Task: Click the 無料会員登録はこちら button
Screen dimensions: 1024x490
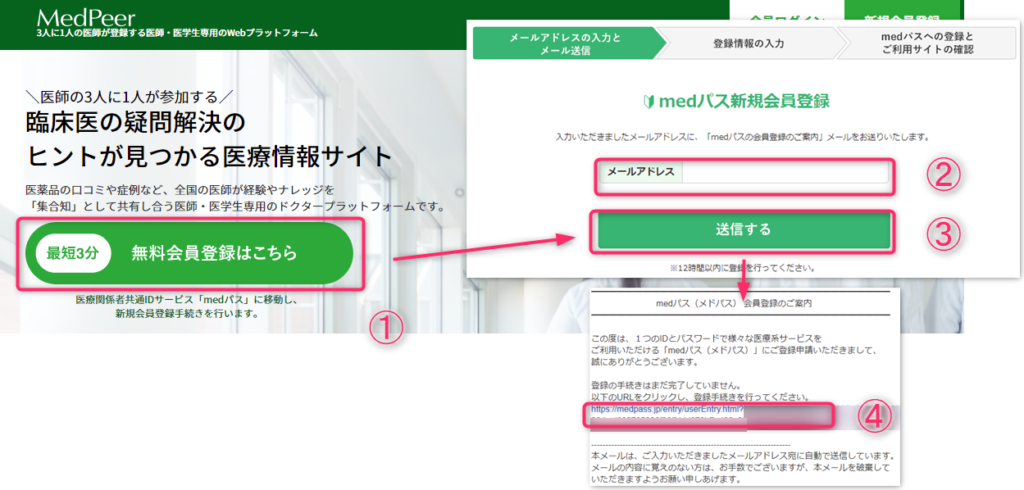Action: pos(189,253)
